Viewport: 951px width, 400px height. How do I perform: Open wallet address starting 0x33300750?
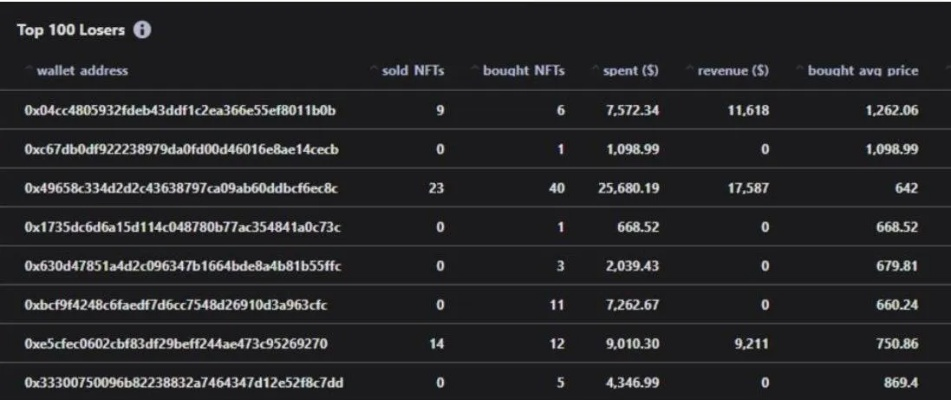coord(184,383)
